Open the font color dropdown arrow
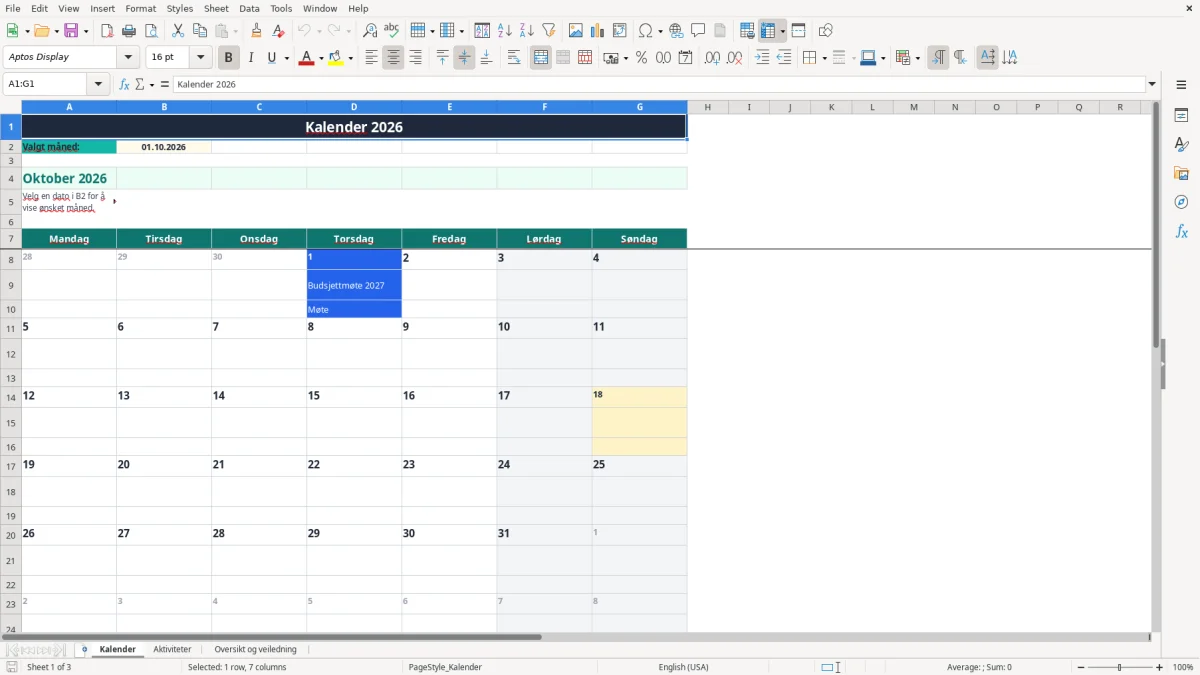Viewport: 1200px width, 675px height. [320, 58]
